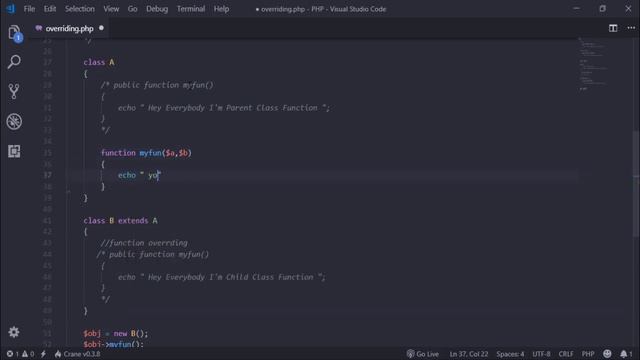
Task: Change line ending via CRLF
Action: coord(566,354)
